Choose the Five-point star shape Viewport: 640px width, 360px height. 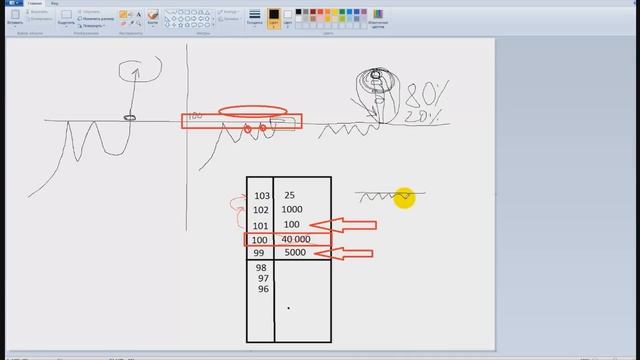point(180,25)
